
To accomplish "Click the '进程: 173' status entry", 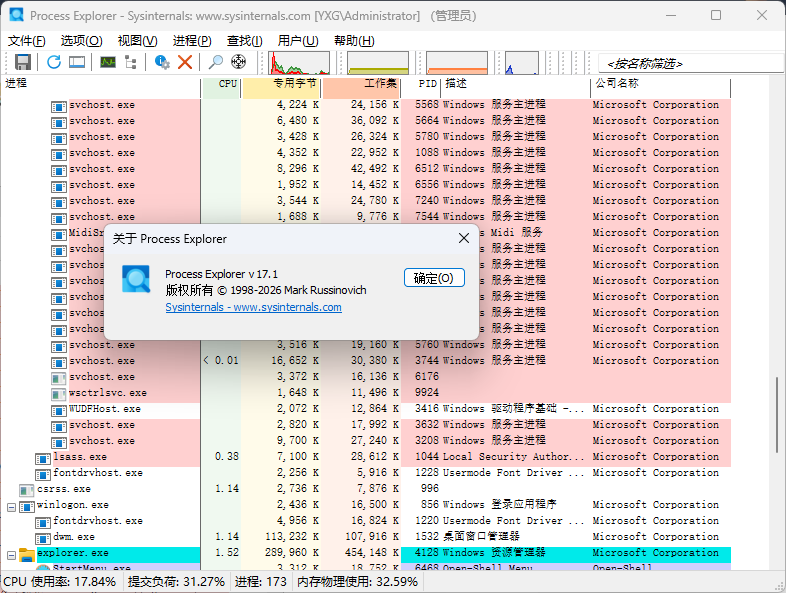I will click(261, 582).
